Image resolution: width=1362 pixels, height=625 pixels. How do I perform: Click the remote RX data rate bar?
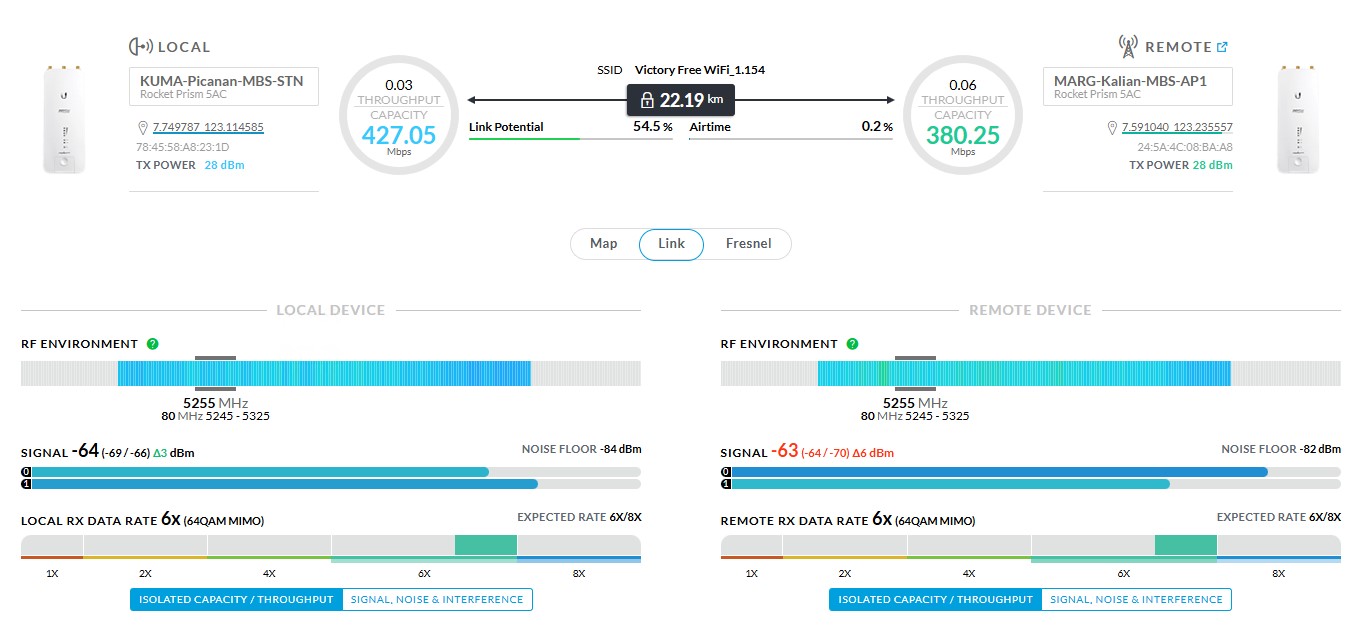click(1030, 546)
